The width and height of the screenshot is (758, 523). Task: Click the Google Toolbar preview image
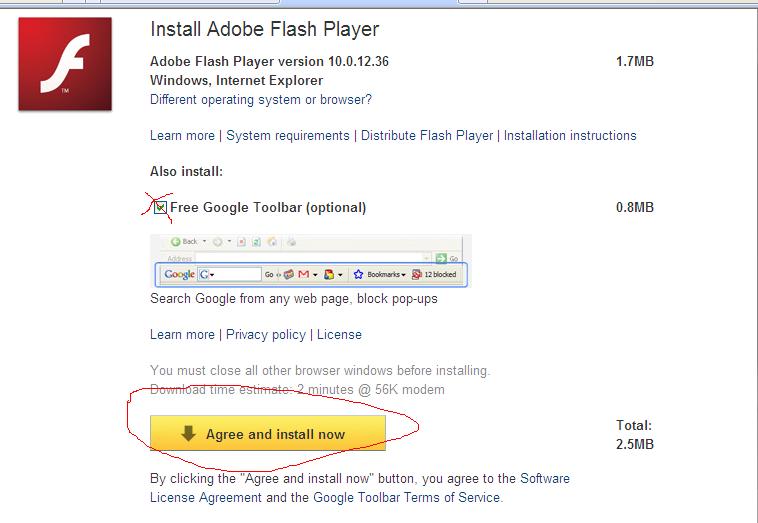310,262
